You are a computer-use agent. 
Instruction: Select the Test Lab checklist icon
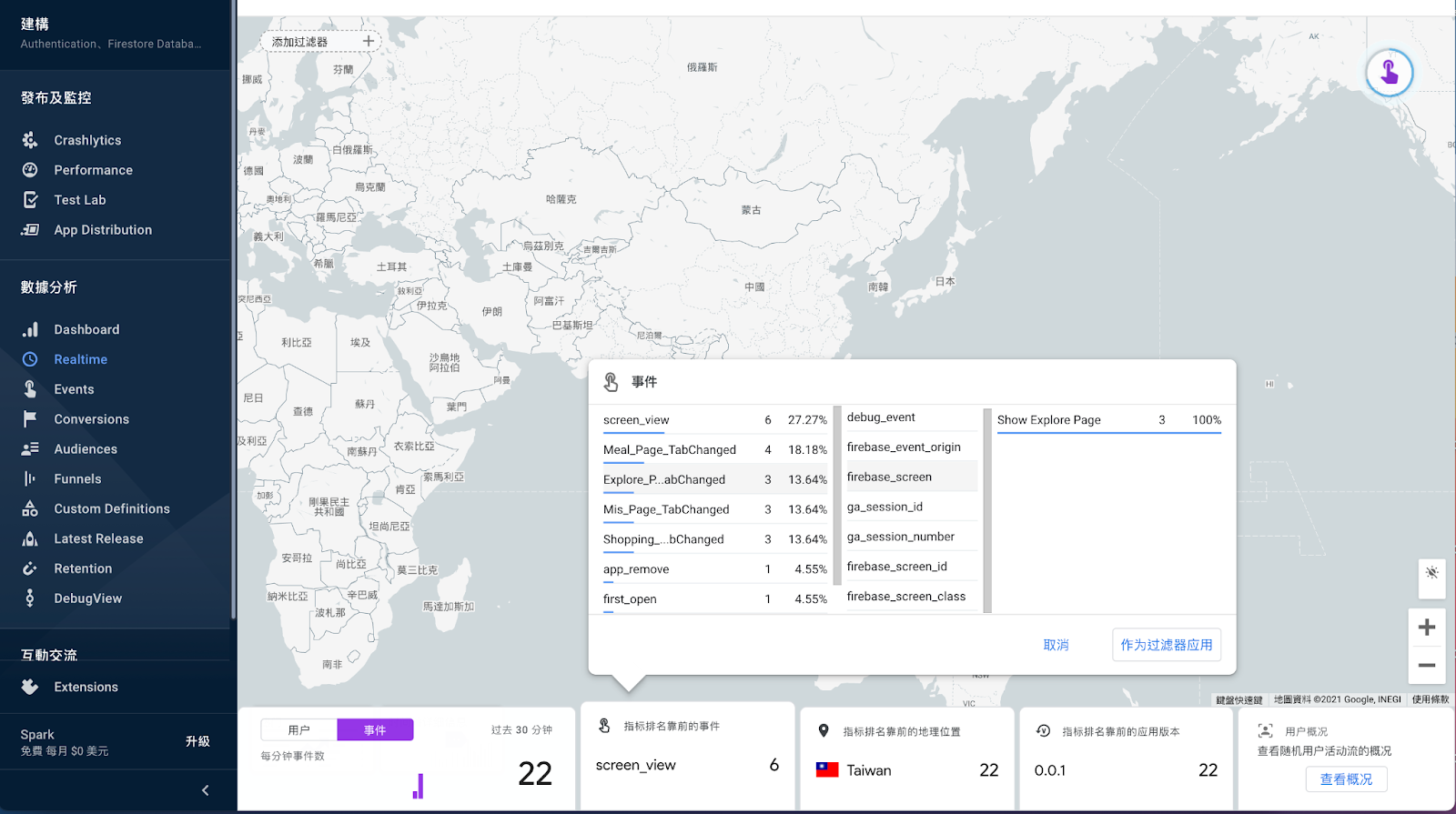(x=30, y=200)
